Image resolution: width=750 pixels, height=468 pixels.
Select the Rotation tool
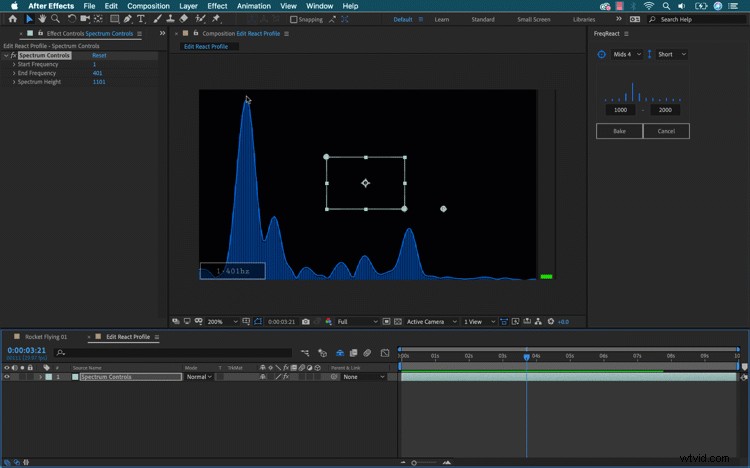click(71, 19)
